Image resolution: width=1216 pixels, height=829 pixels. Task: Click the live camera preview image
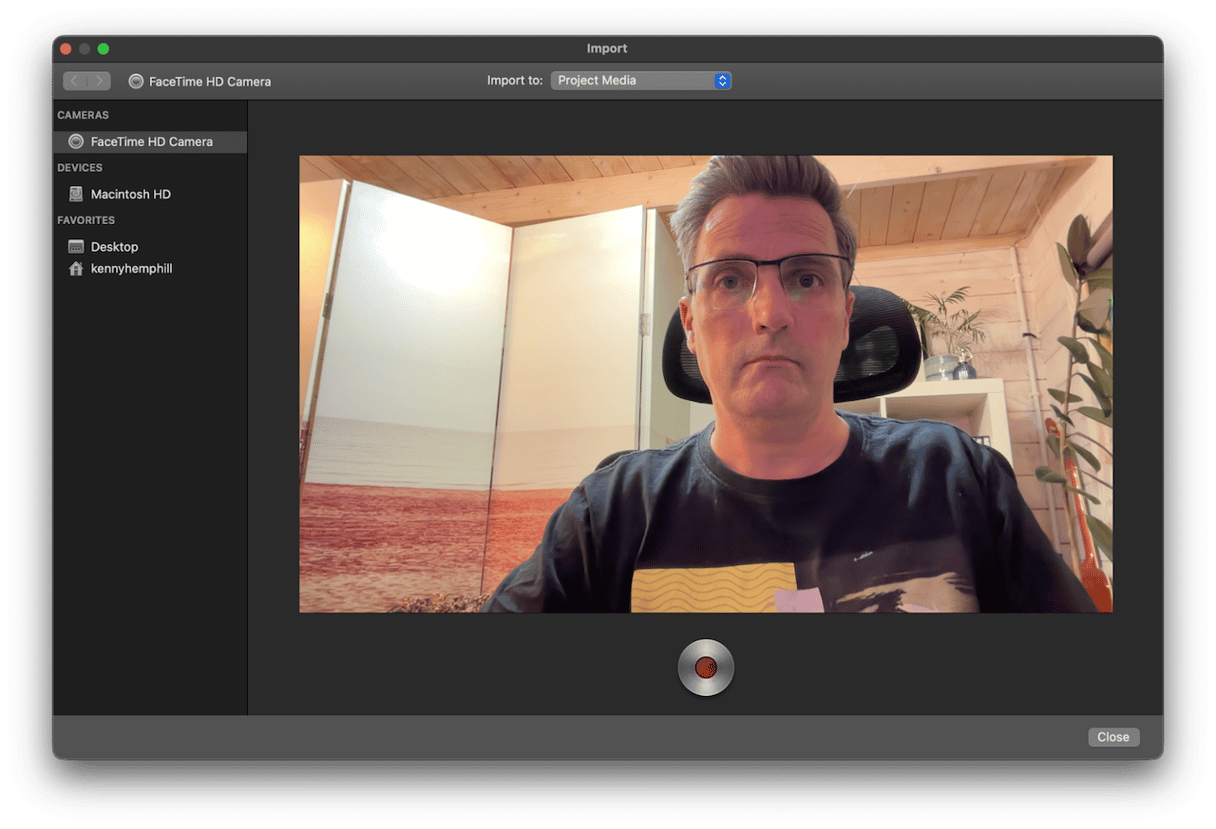coord(705,383)
